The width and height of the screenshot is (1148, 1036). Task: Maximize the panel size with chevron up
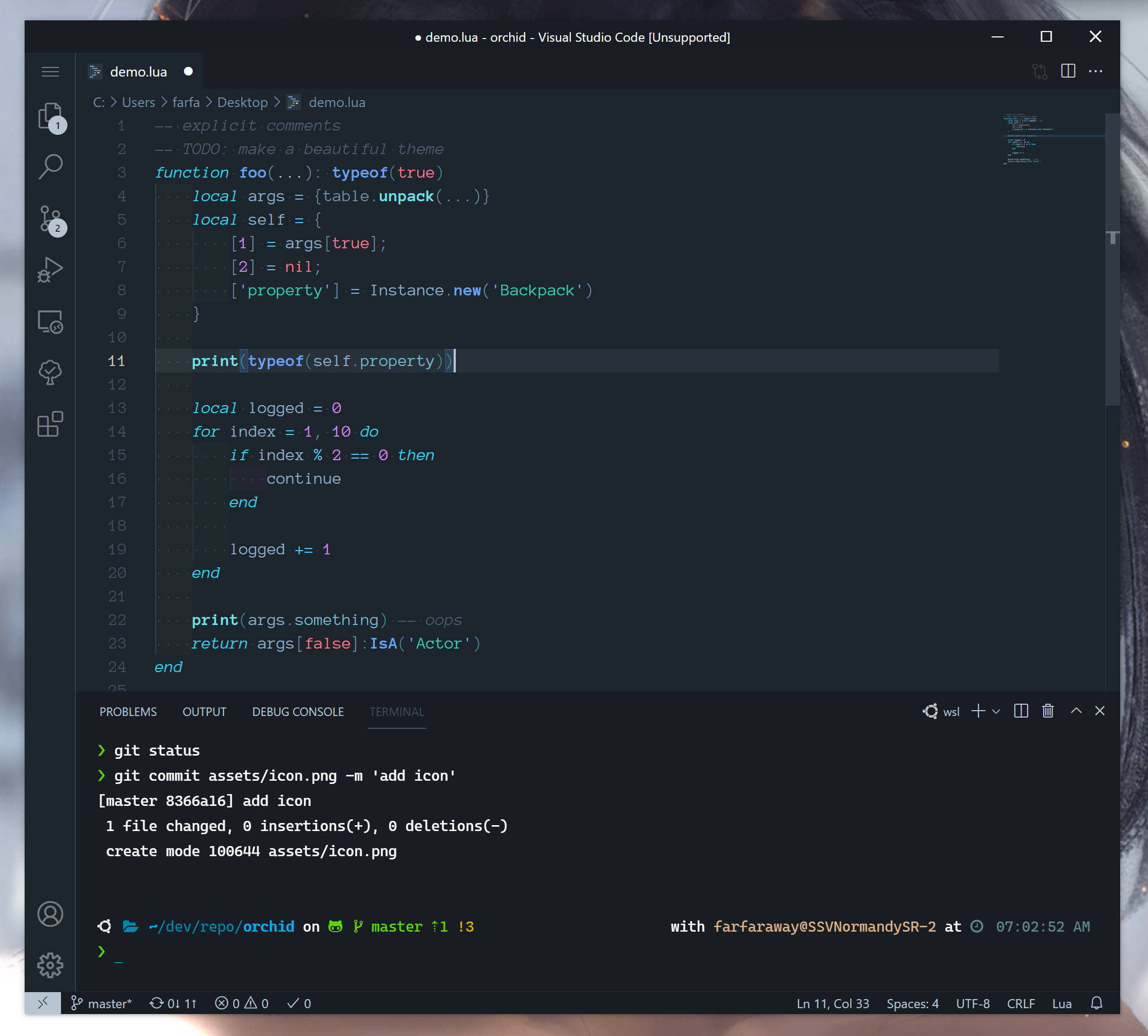pos(1076,711)
